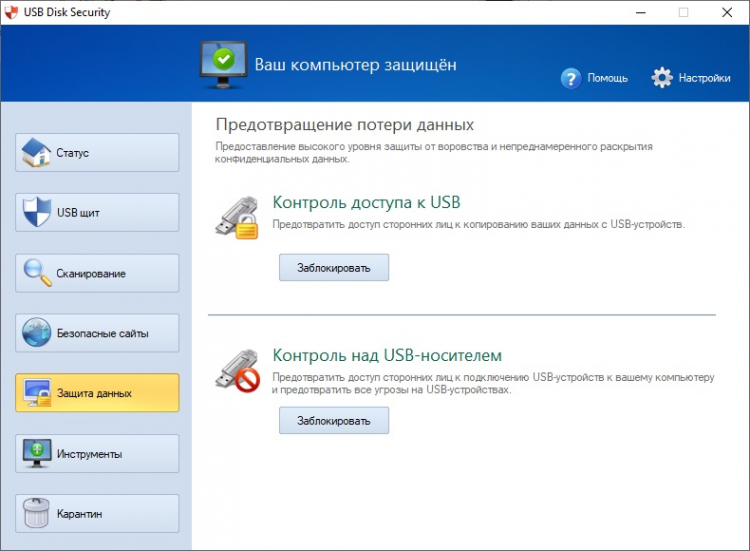Click the Контроль над USB-носителем heading
Screen dimensions: 750x551
click(x=387, y=355)
